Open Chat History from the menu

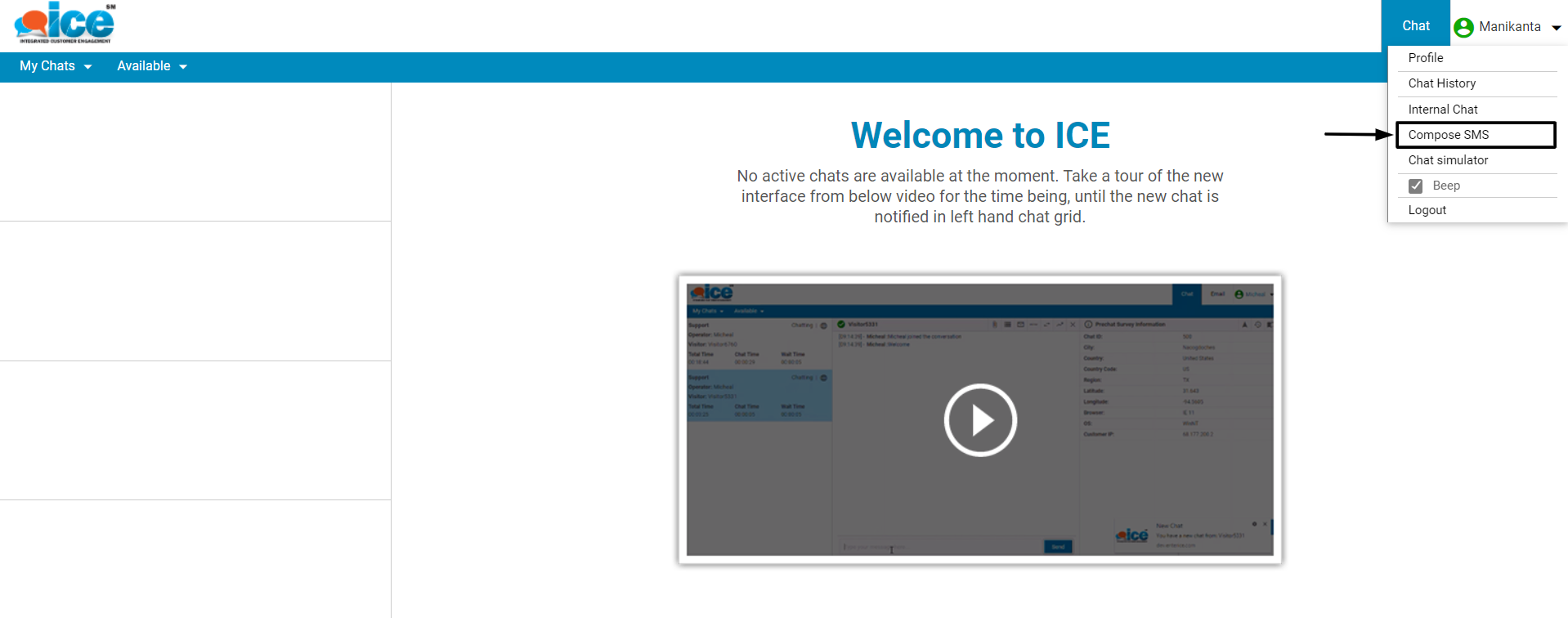tap(1441, 83)
